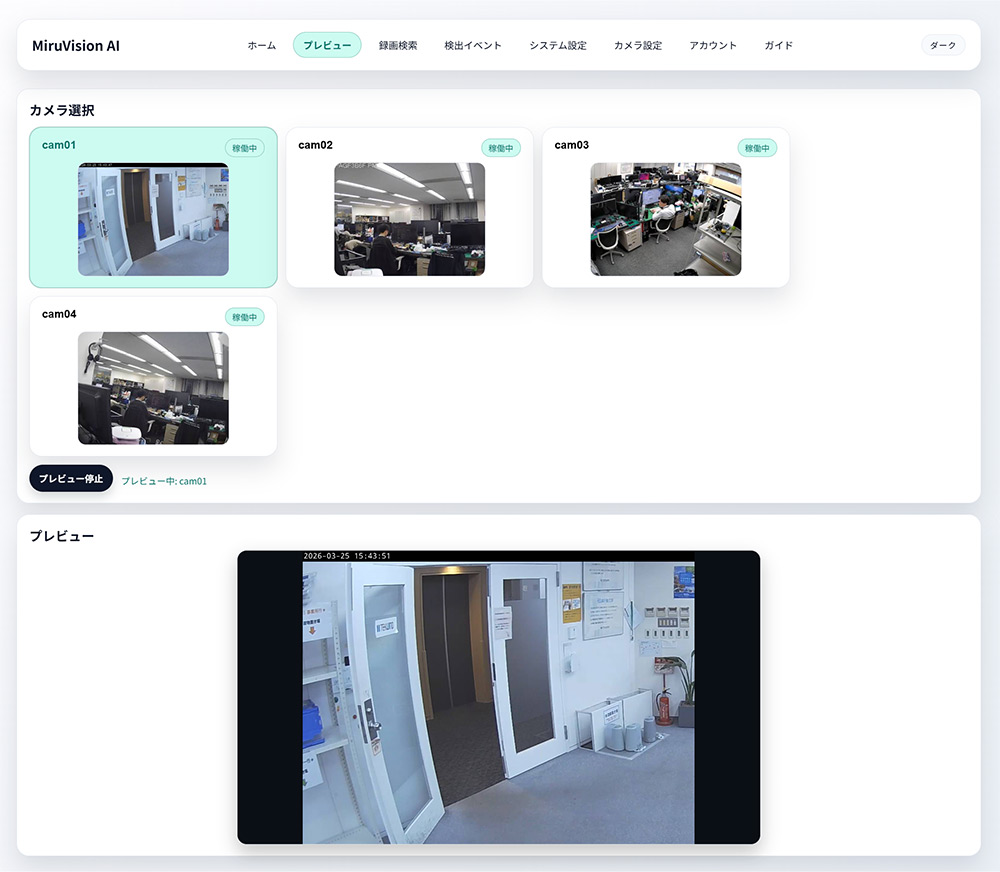Select the cam01 thumbnail image

[x=153, y=220]
